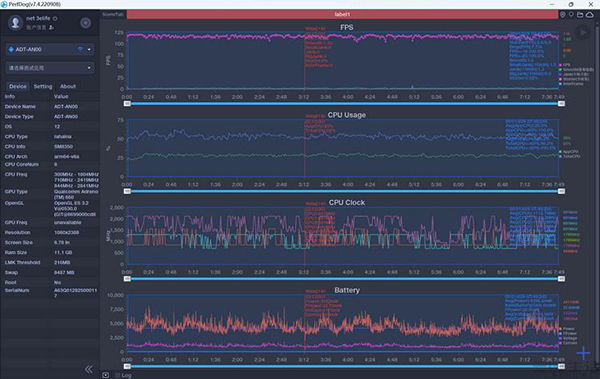Click the CPU Clock chart title

(347, 203)
